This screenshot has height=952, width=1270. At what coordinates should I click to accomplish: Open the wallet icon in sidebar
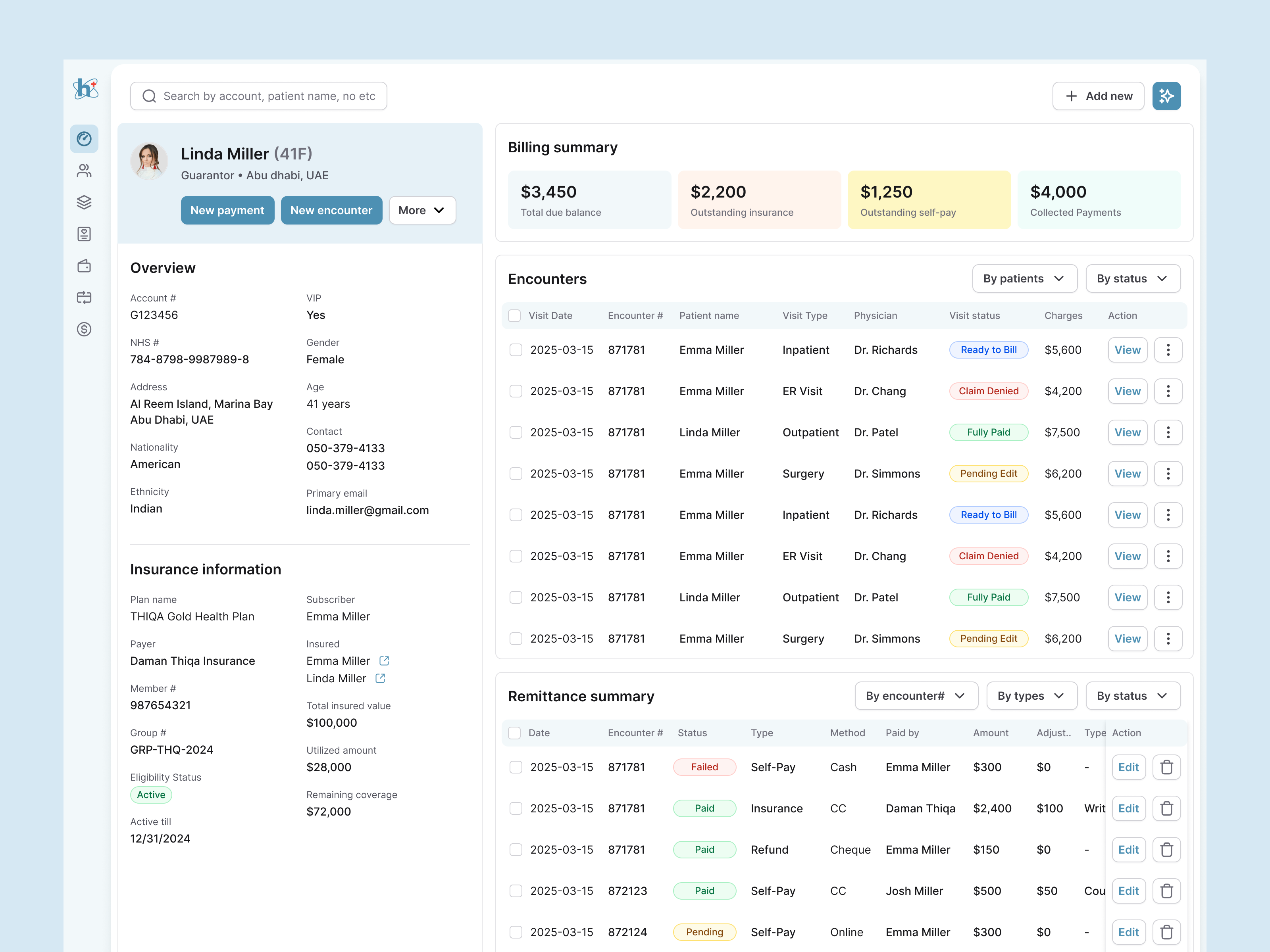[84, 266]
